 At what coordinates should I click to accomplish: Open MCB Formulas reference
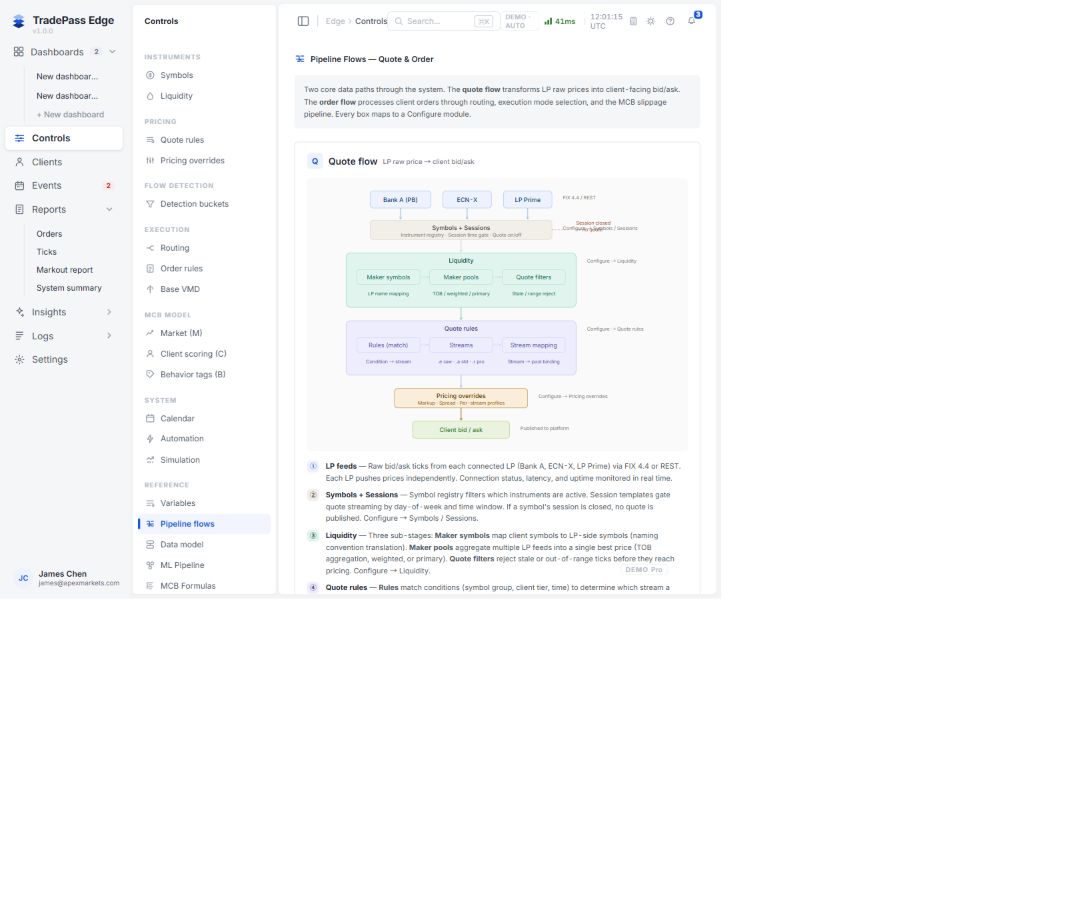(204, 586)
